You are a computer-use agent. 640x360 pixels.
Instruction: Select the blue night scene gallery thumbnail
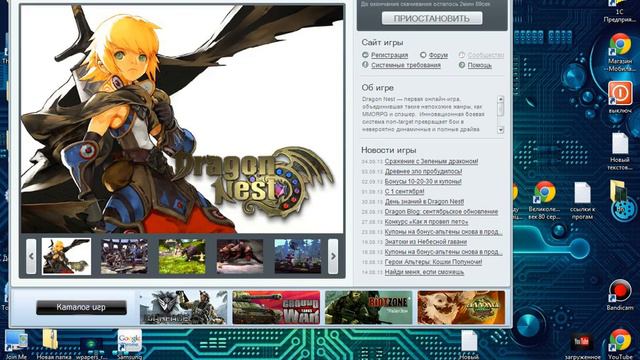pos(298,256)
